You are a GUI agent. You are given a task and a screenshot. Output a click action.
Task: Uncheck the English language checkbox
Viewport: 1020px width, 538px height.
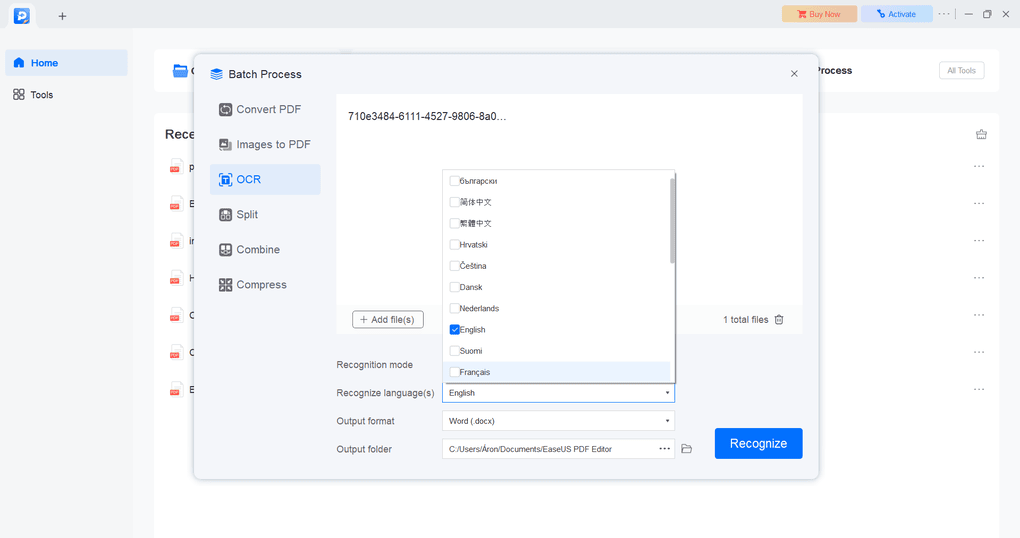coord(454,330)
